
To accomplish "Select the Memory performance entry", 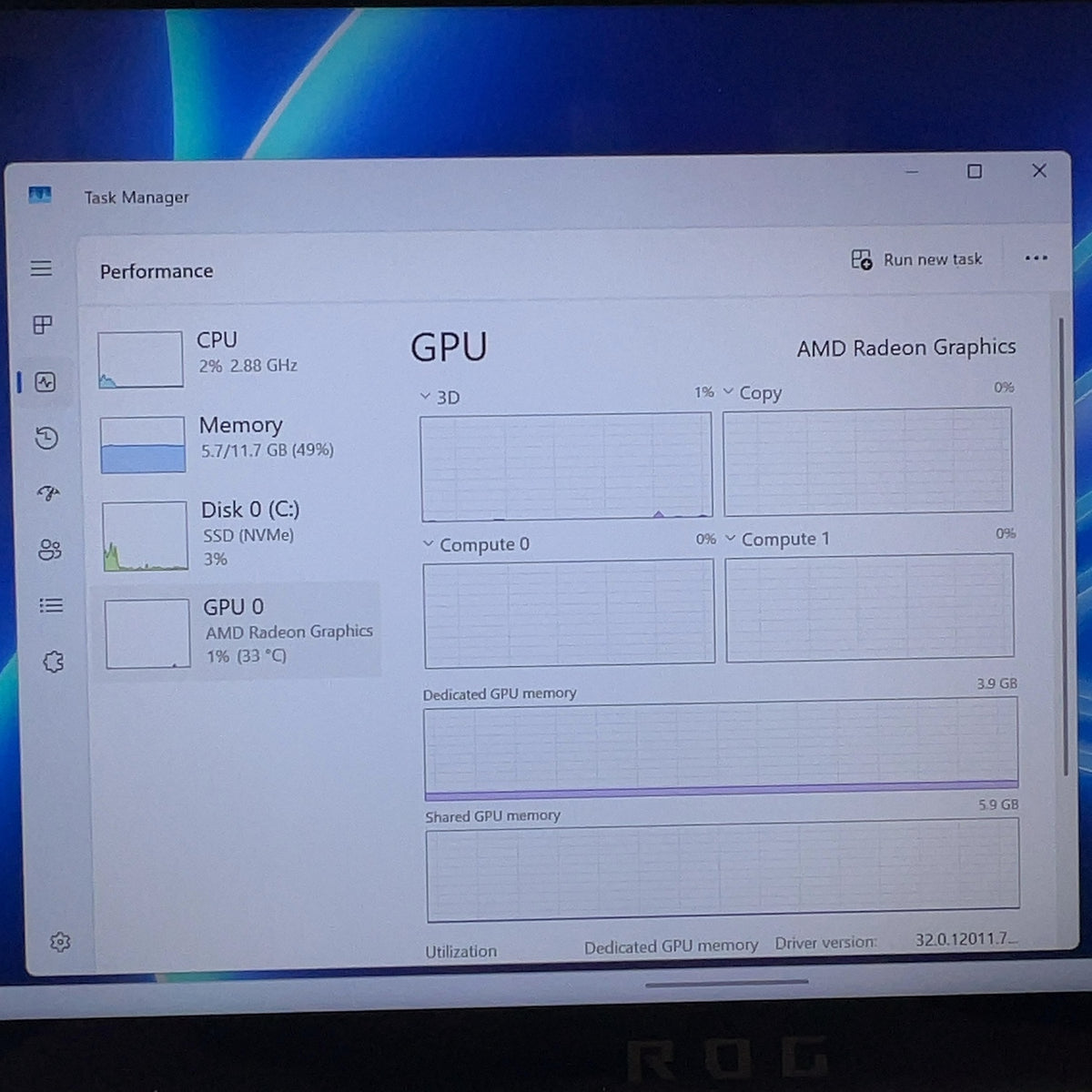I will (237, 444).
